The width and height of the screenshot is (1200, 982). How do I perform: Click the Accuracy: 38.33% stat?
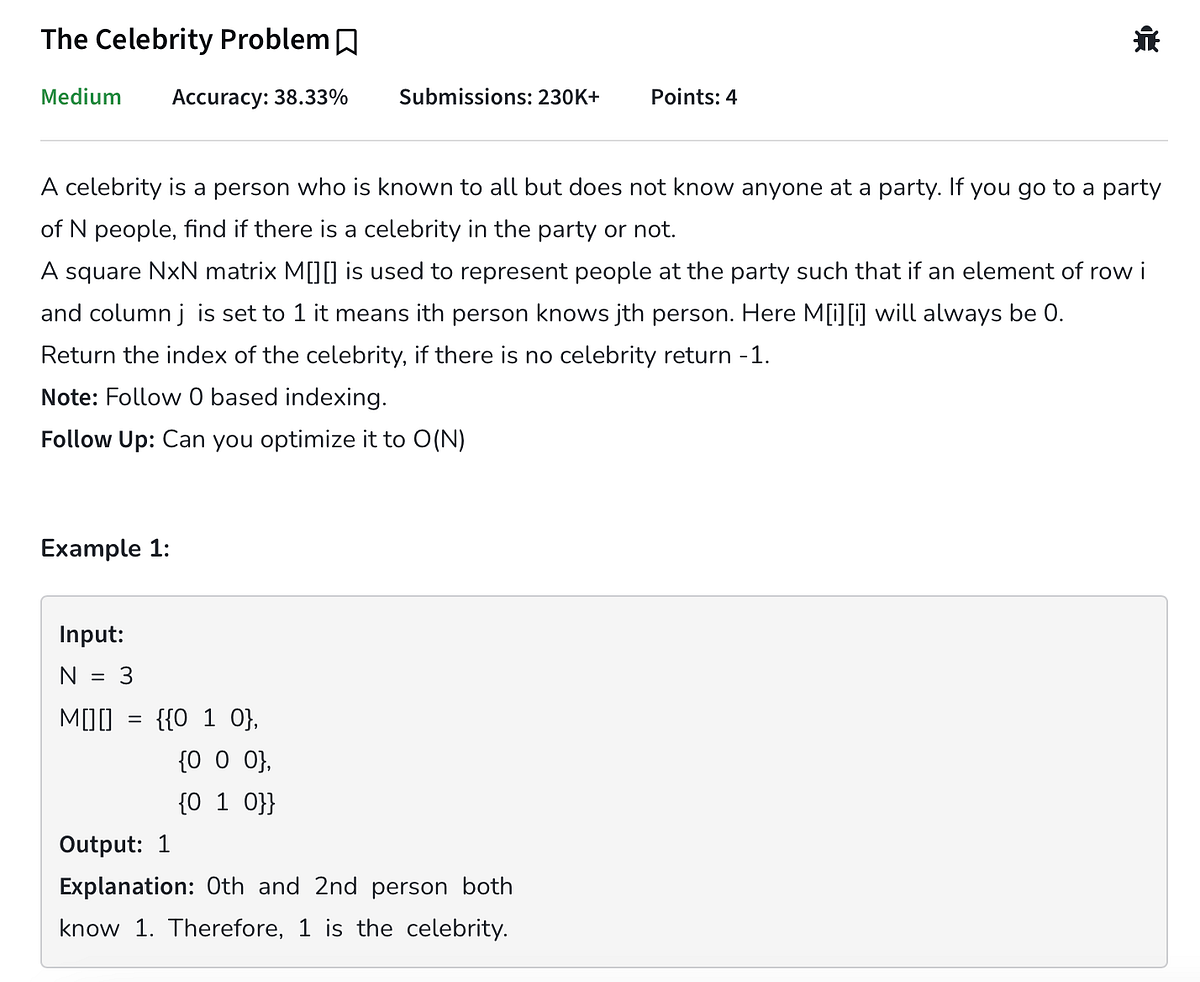click(x=259, y=97)
